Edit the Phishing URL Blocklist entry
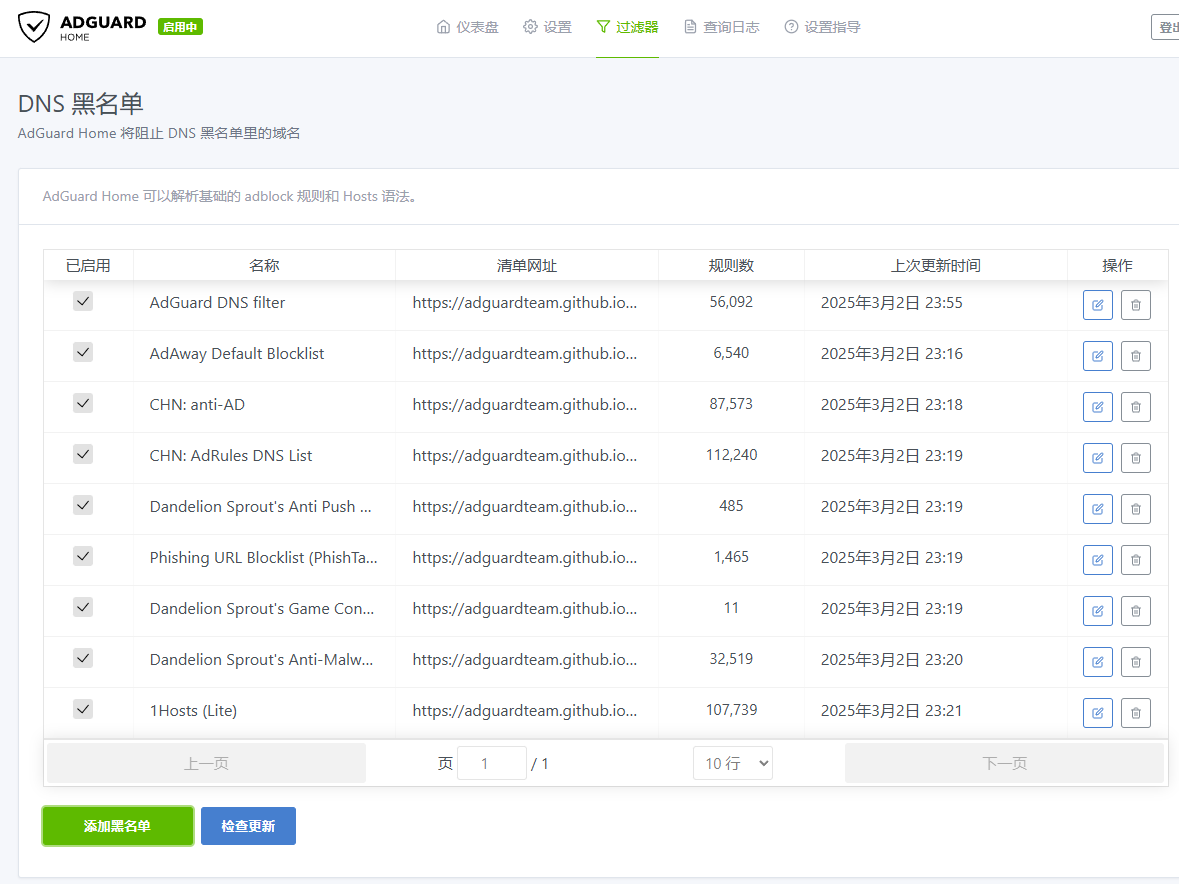This screenshot has height=884, width=1179. pyautogui.click(x=1097, y=560)
